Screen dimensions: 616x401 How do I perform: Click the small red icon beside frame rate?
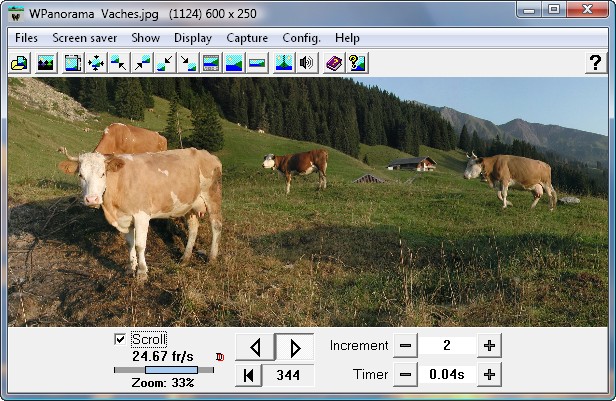pyautogui.click(x=220, y=356)
